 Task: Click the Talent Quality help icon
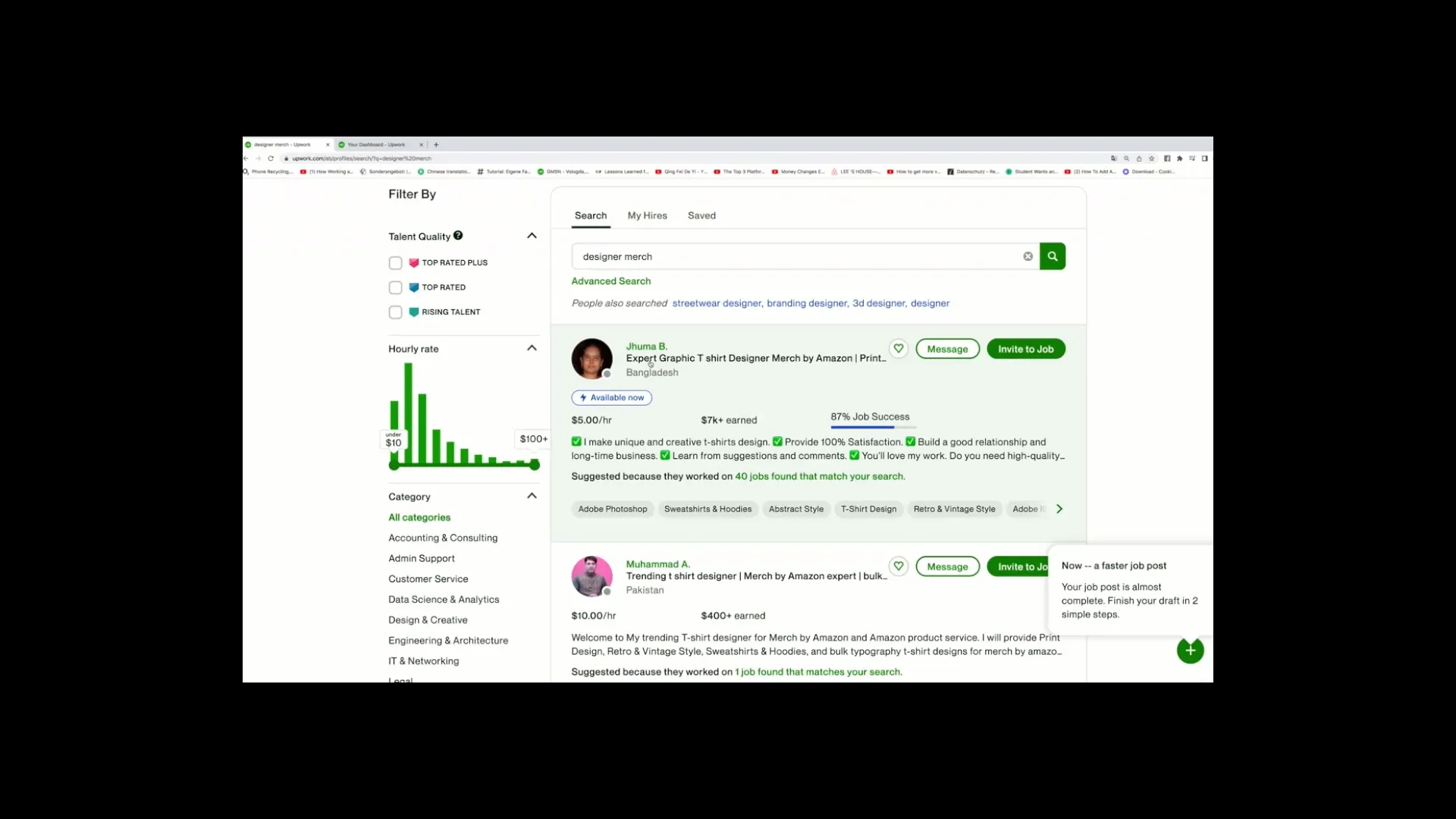click(457, 235)
